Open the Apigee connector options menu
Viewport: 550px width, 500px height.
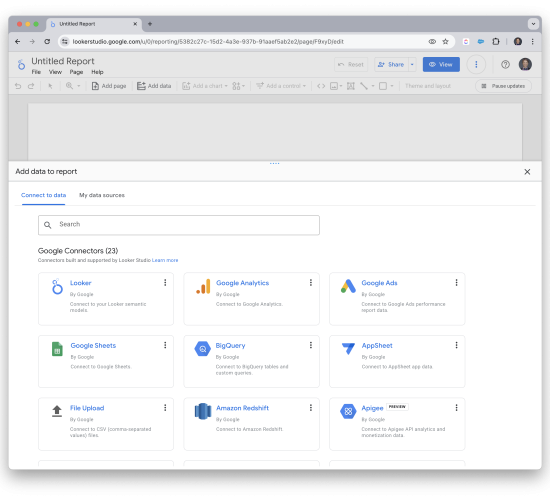pyautogui.click(x=456, y=408)
